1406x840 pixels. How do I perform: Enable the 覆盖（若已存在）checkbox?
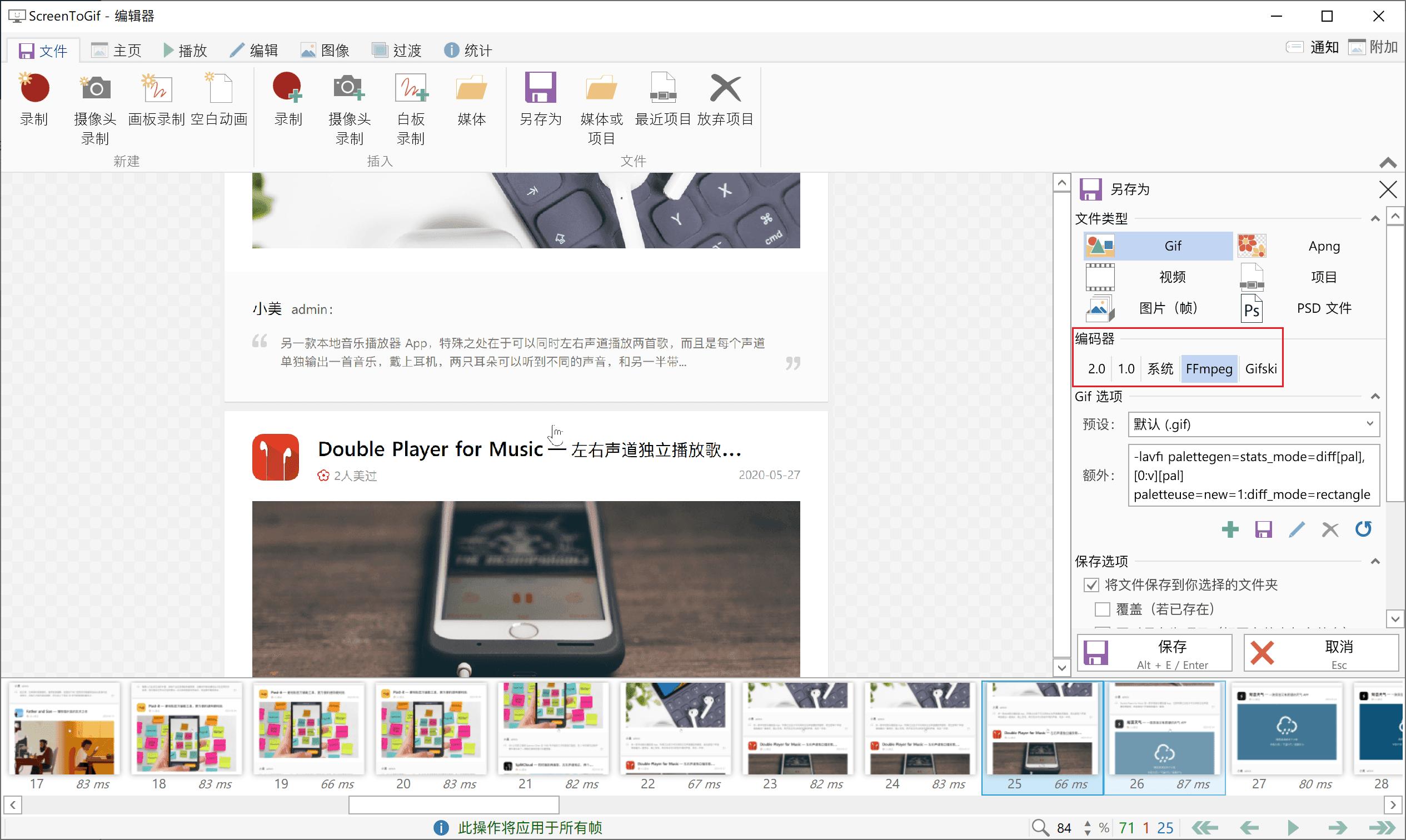(x=1102, y=608)
